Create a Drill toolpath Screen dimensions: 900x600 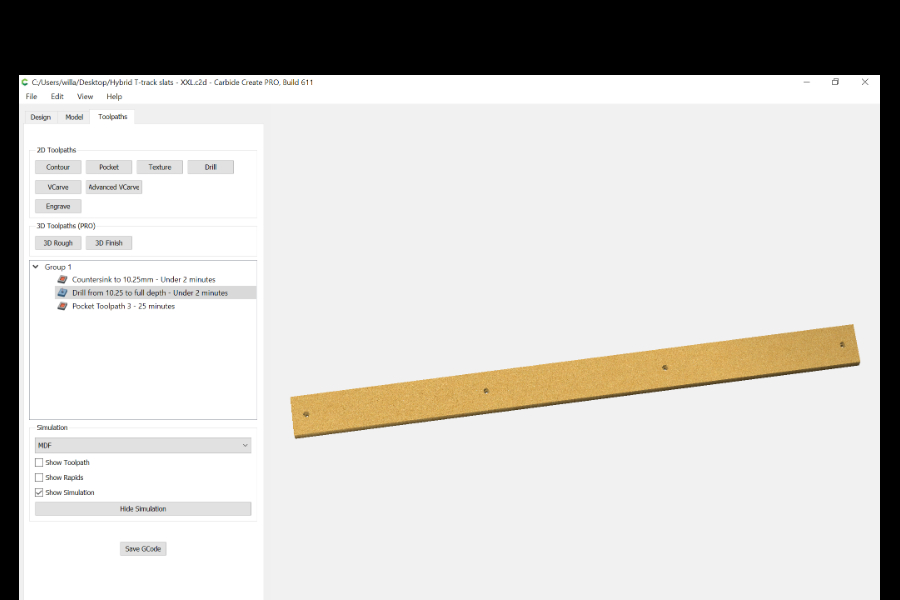coord(211,167)
